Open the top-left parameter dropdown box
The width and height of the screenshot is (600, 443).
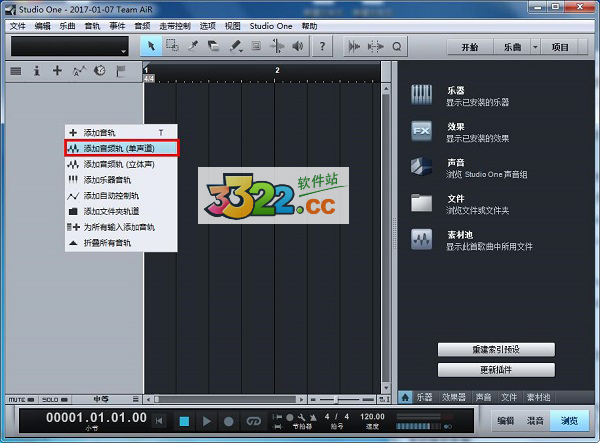point(70,47)
